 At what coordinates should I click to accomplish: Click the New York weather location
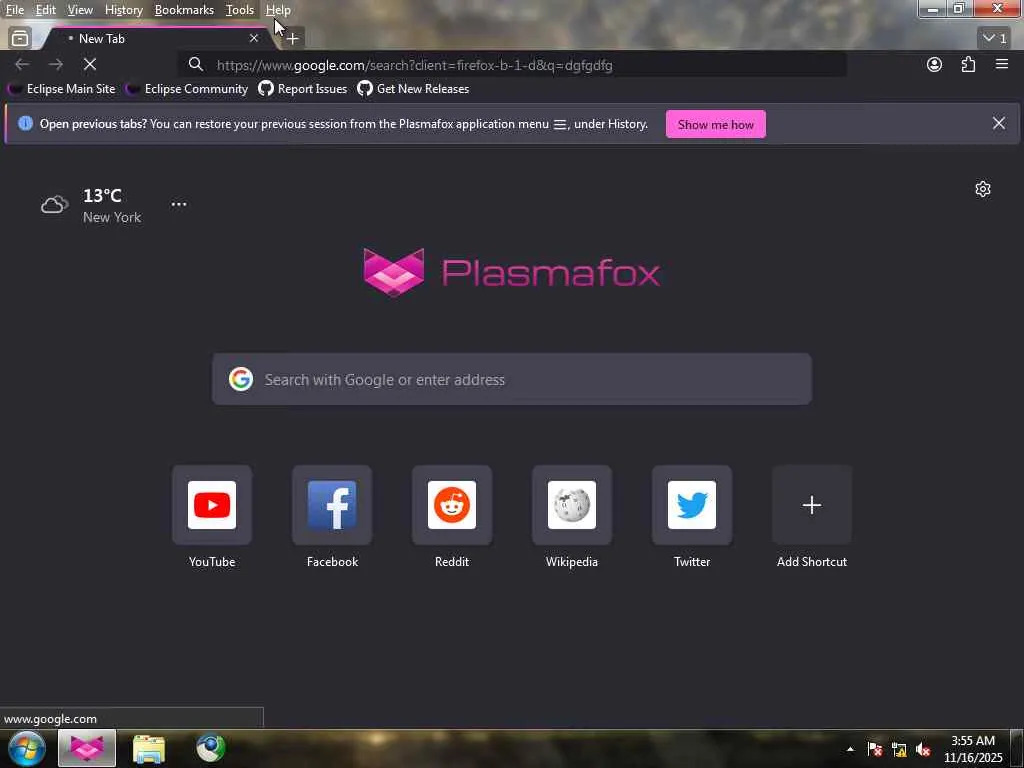point(112,217)
